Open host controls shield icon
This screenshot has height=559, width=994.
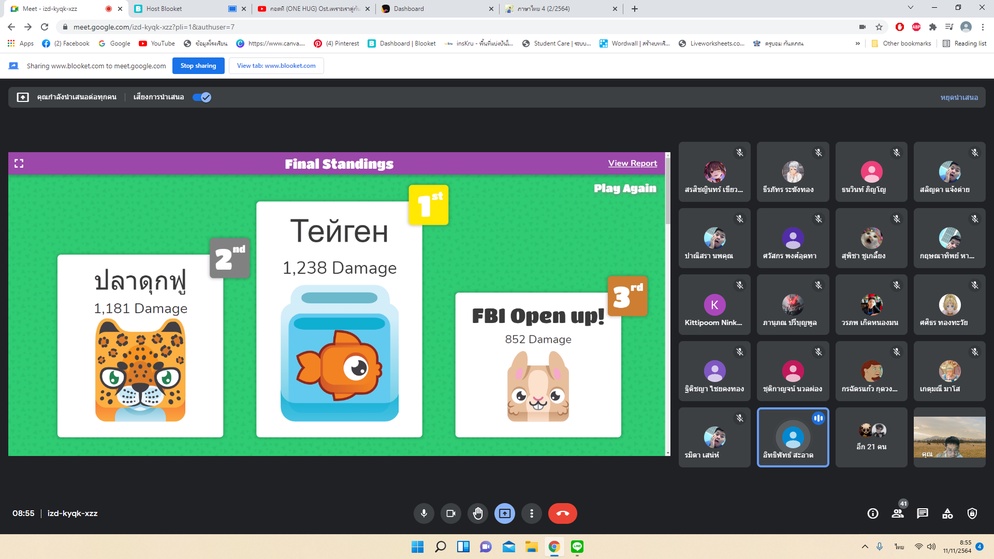[x=972, y=513]
